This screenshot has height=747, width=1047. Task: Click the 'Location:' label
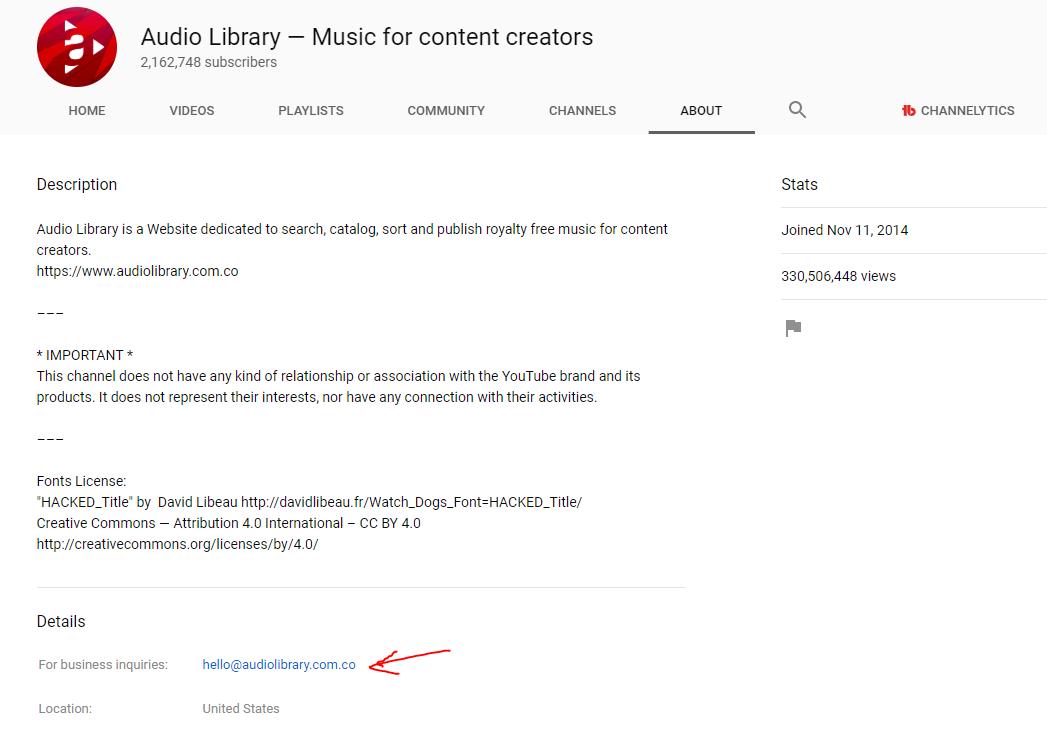65,709
